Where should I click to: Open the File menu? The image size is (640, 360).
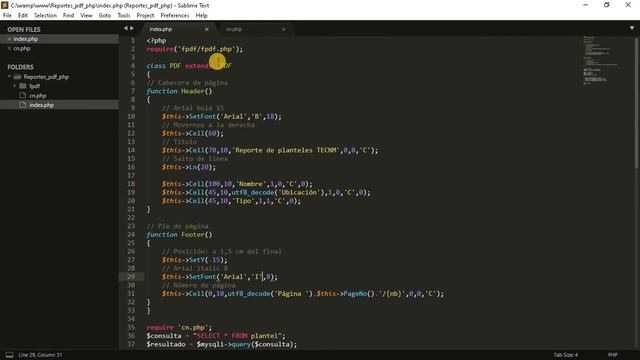click(x=7, y=16)
